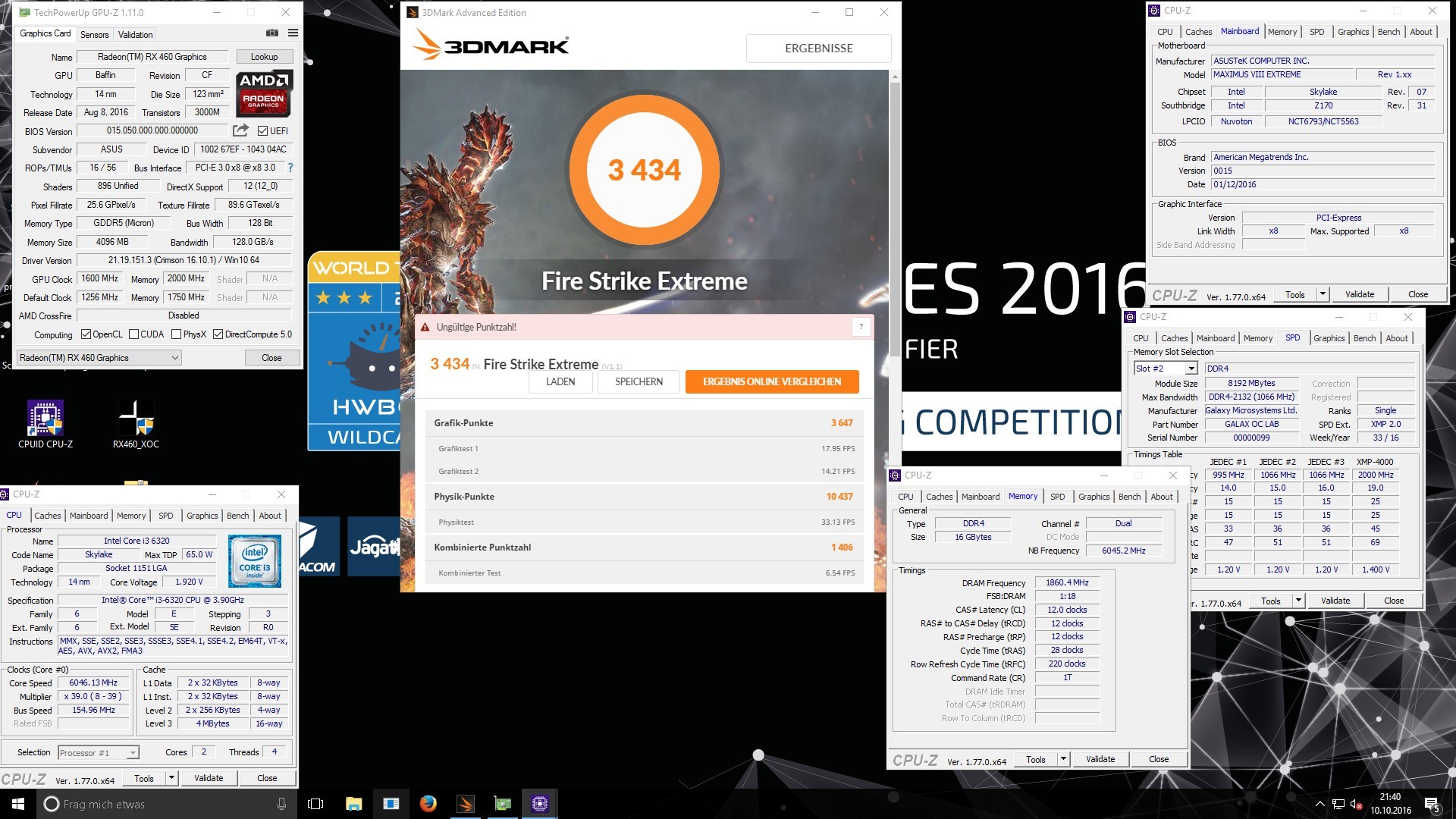The height and width of the screenshot is (819, 1456).
Task: Click the Lookup button in GPU-Z
Action: [264, 57]
